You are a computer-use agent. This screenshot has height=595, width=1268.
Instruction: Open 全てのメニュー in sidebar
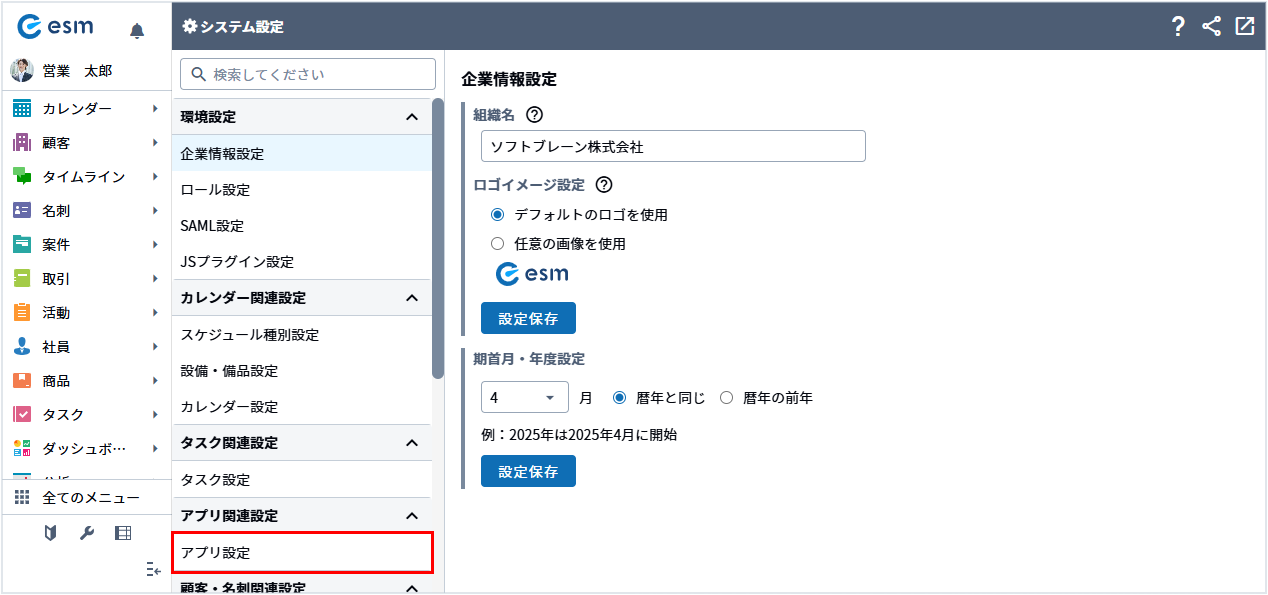90,497
